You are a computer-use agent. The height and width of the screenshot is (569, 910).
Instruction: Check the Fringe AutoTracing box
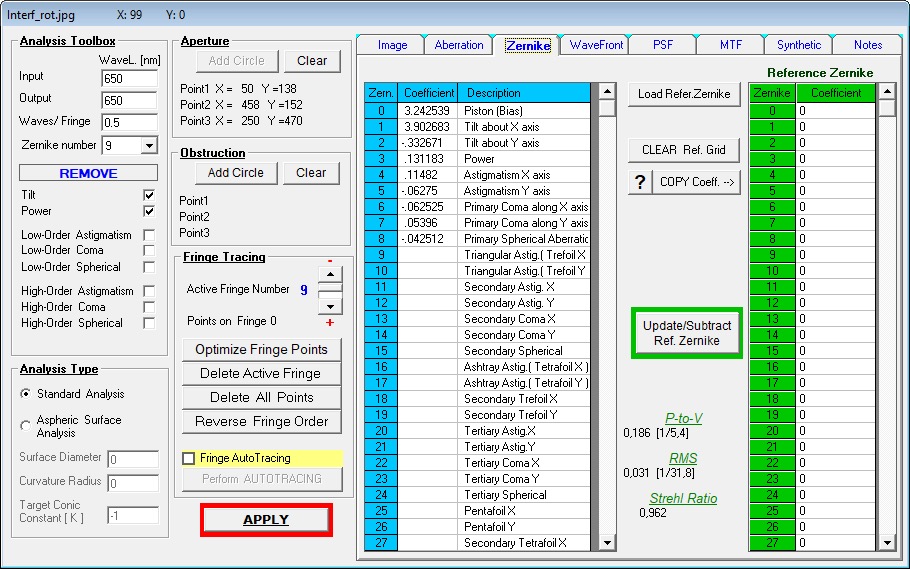click(189, 458)
